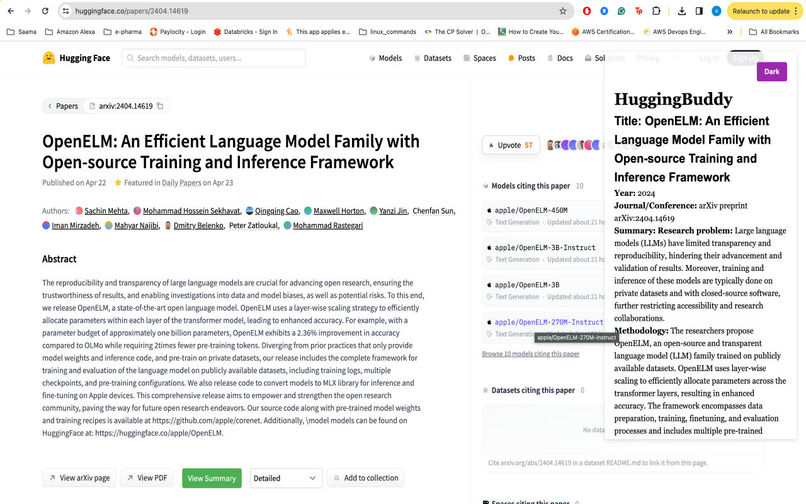Open AWS Devops Engi... bookmark
Viewport: 806px width, 504px height.
674,31
